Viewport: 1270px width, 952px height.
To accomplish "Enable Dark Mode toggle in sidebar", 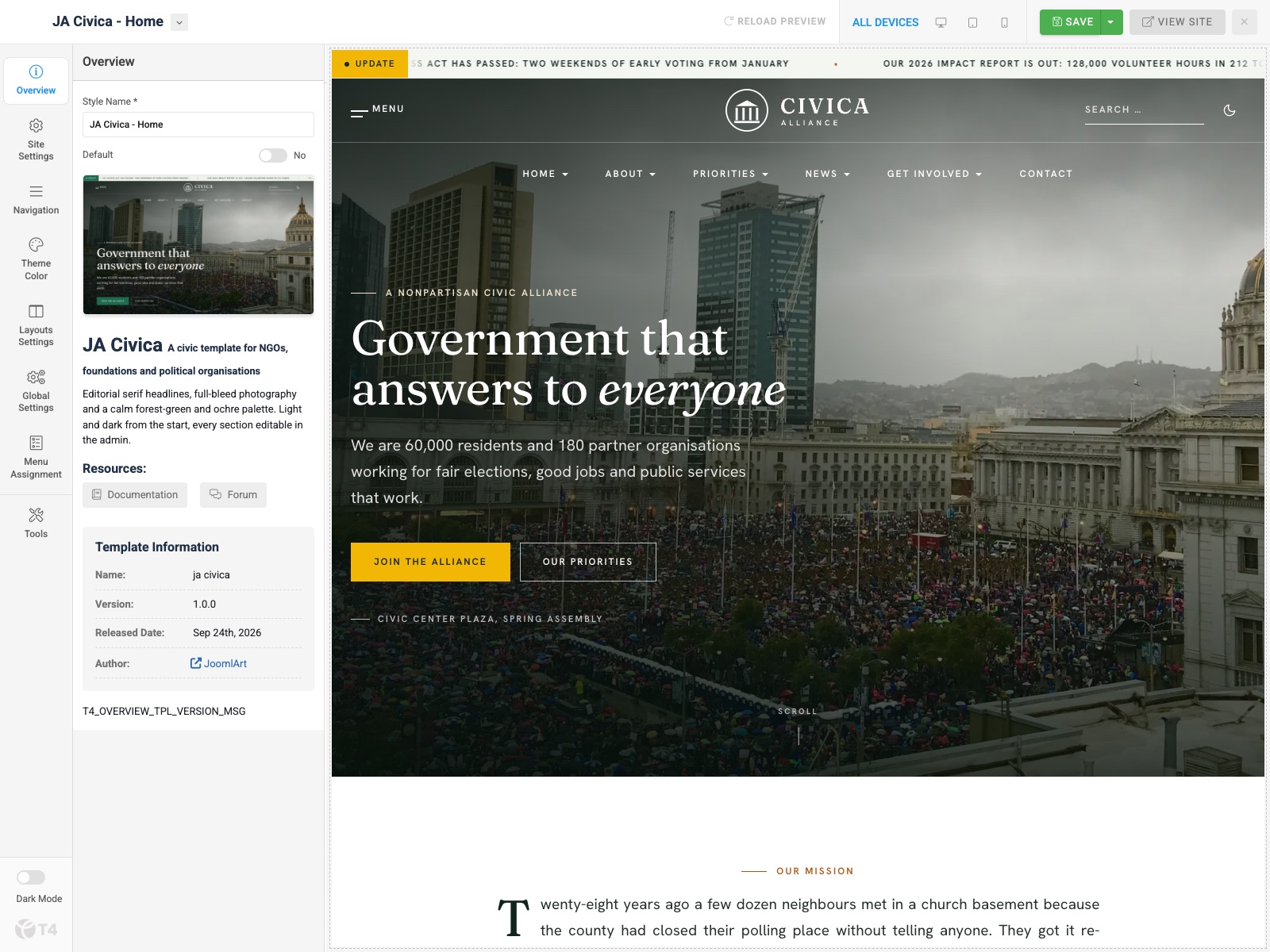I will [x=31, y=877].
